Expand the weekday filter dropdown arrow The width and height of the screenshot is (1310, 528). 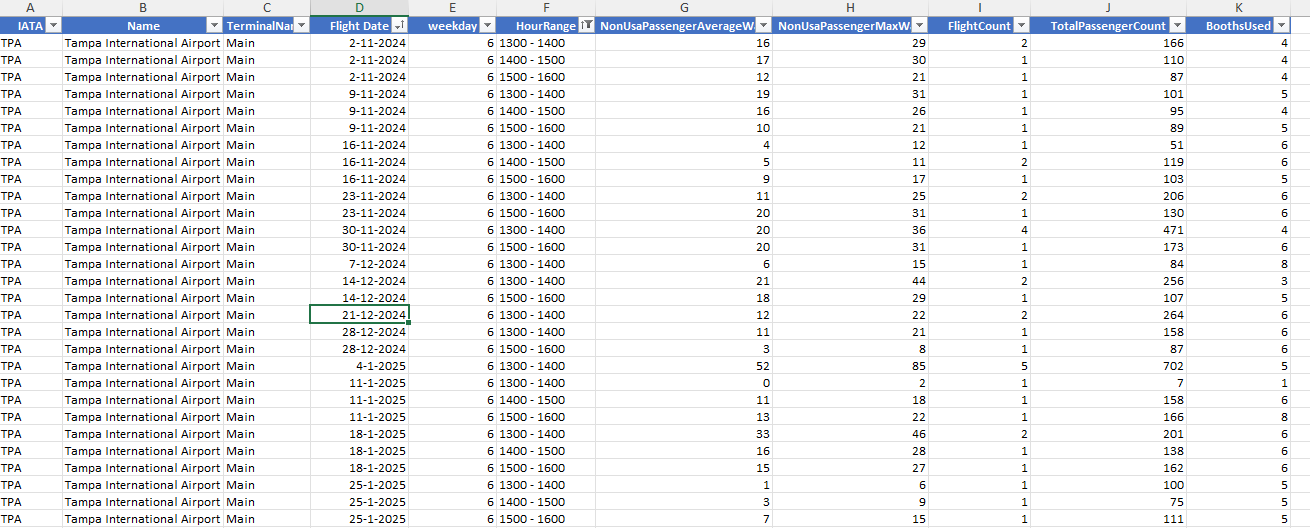[486, 25]
